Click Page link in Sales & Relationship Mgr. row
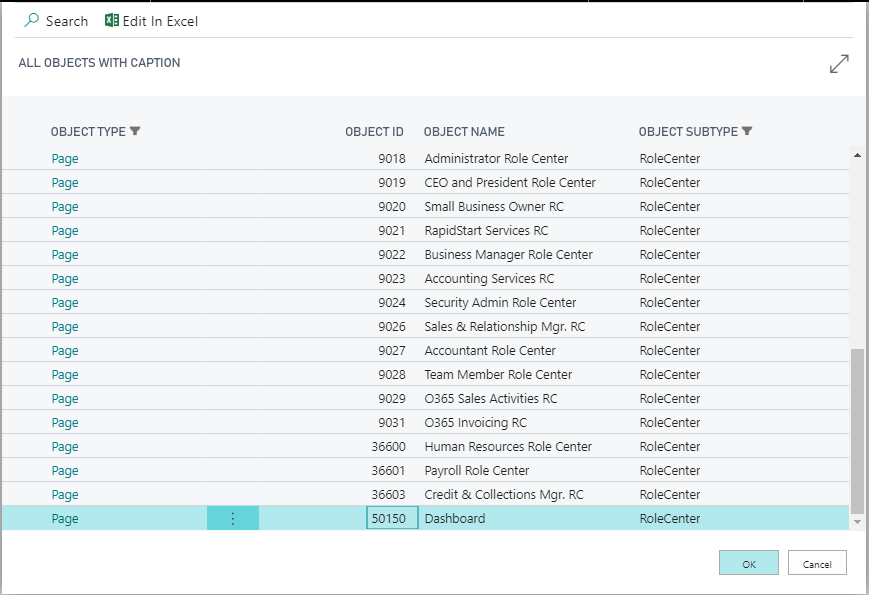Screen dimensions: 869x595 [x=65, y=326]
